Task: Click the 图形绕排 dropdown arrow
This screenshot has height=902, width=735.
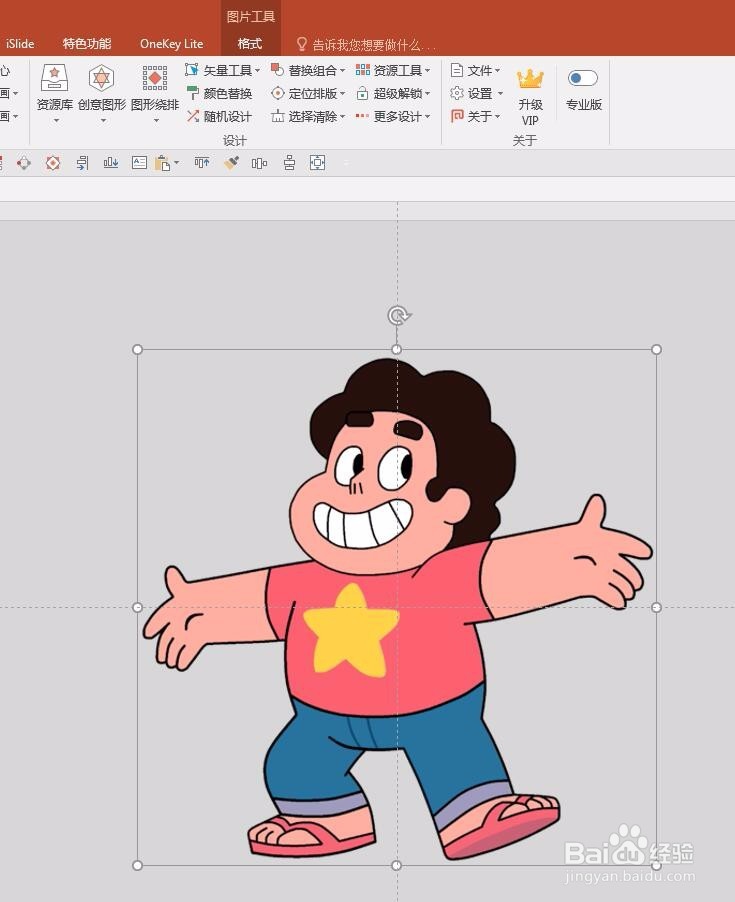Action: pyautogui.click(x=156, y=121)
